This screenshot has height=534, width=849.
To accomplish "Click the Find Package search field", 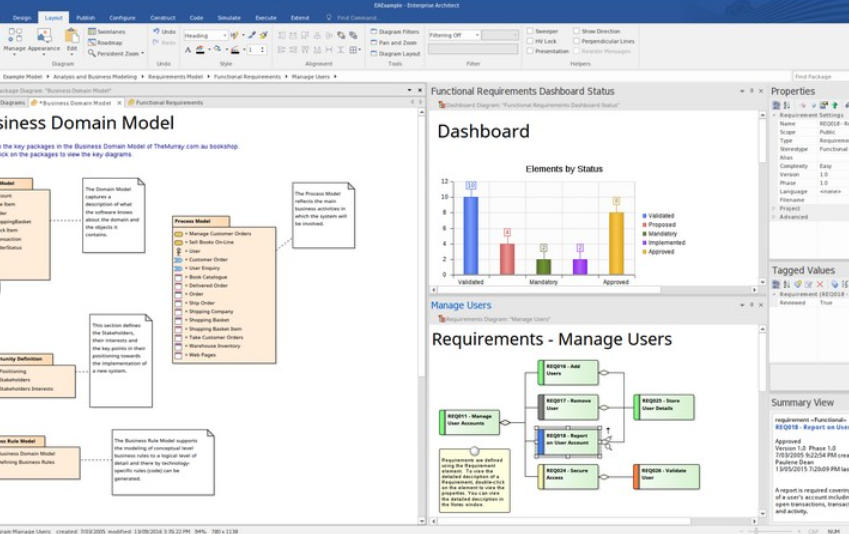I will click(818, 76).
